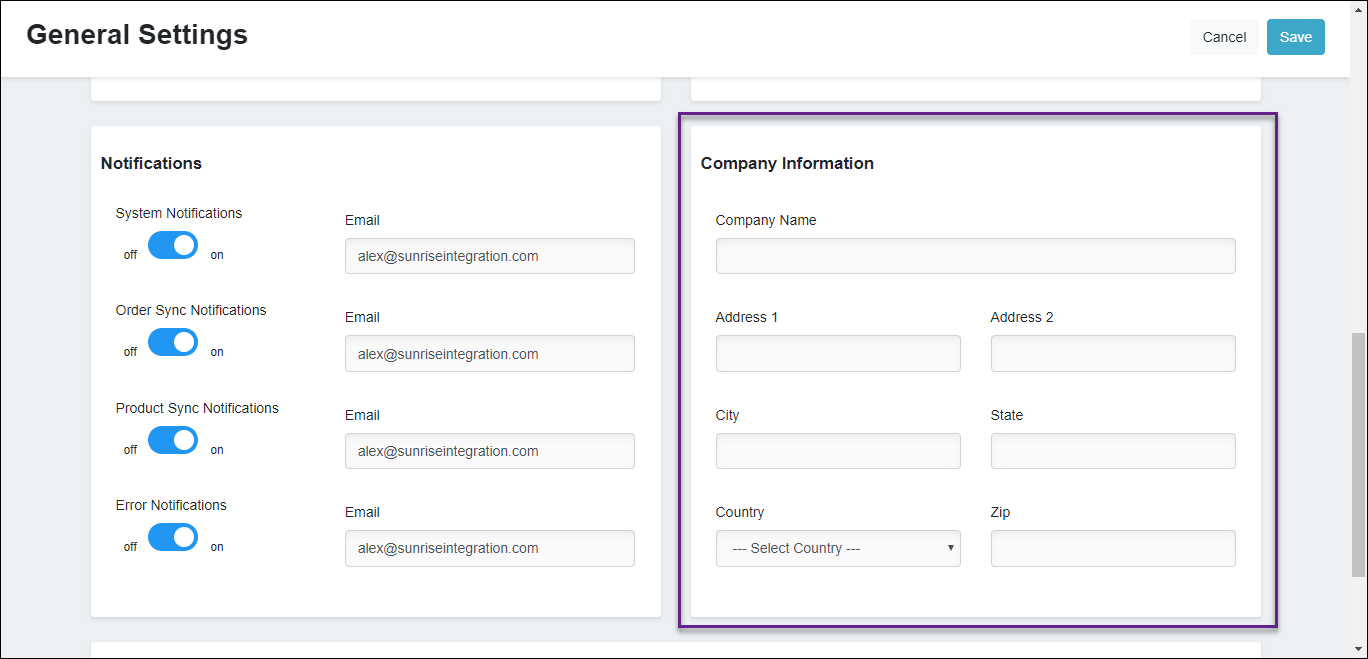1368x659 pixels.
Task: Click the General Settings page title
Action: [x=136, y=35]
